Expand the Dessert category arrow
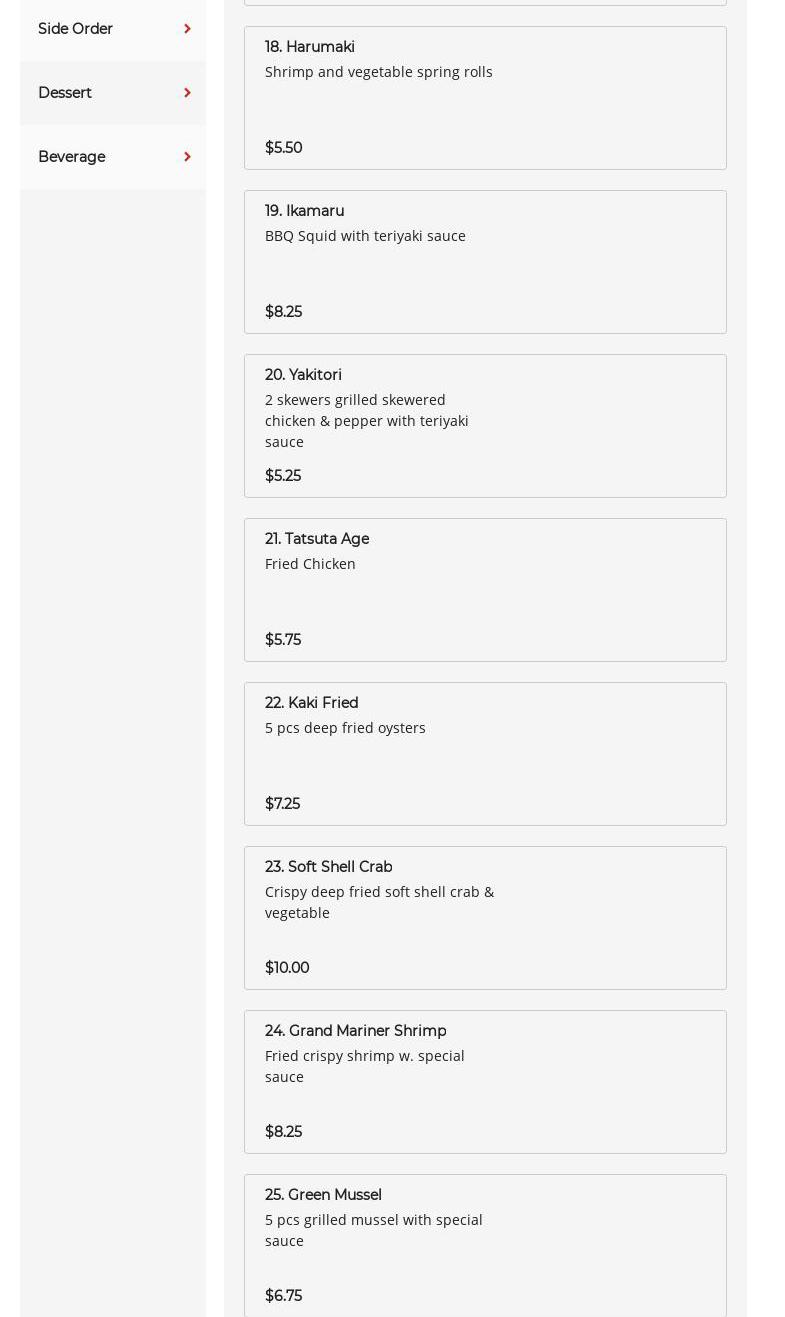Image resolution: width=785 pixels, height=1317 pixels. (187, 93)
